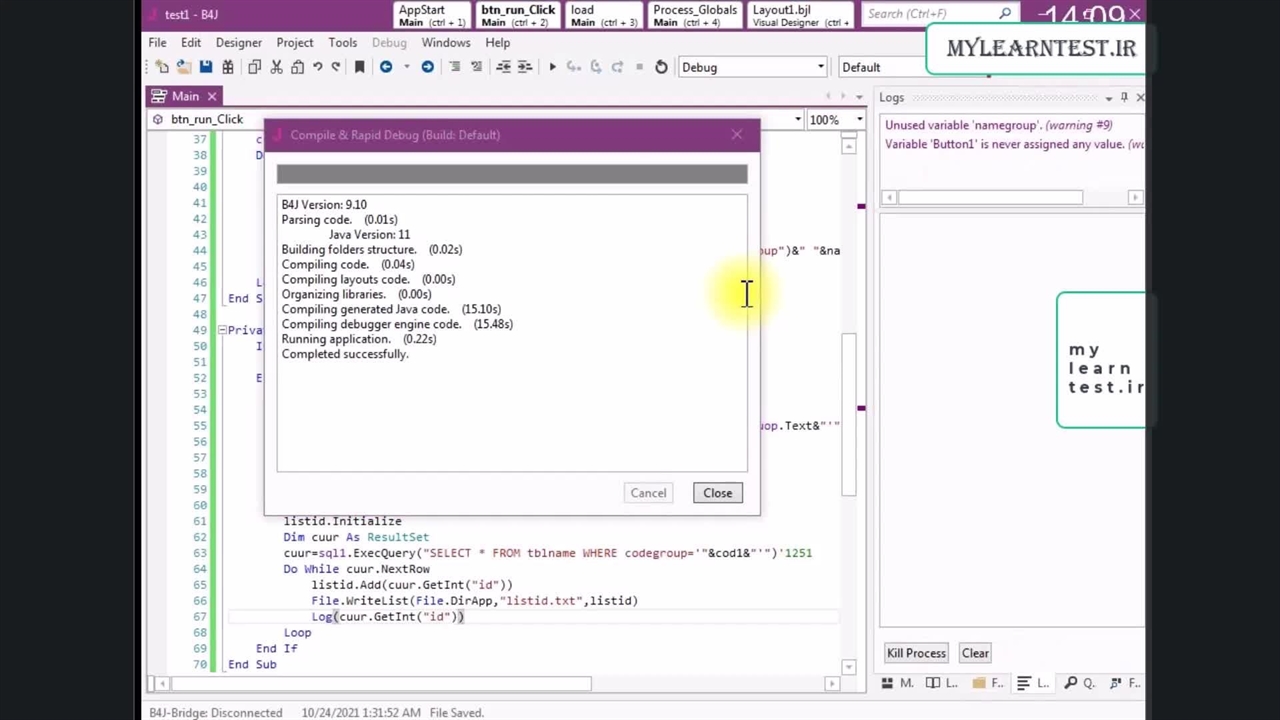1280x720 pixels.
Task: Click the Cut scissors icon
Action: click(276, 67)
